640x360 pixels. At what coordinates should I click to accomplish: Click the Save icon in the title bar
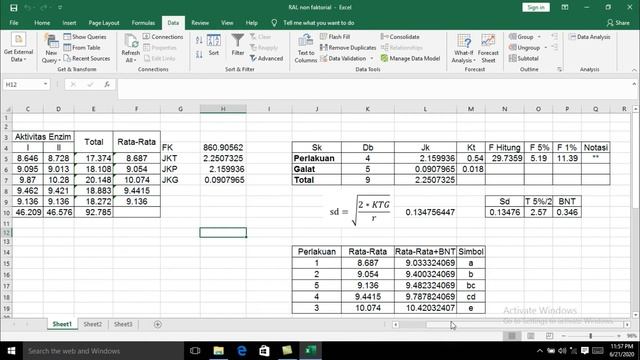13,8
